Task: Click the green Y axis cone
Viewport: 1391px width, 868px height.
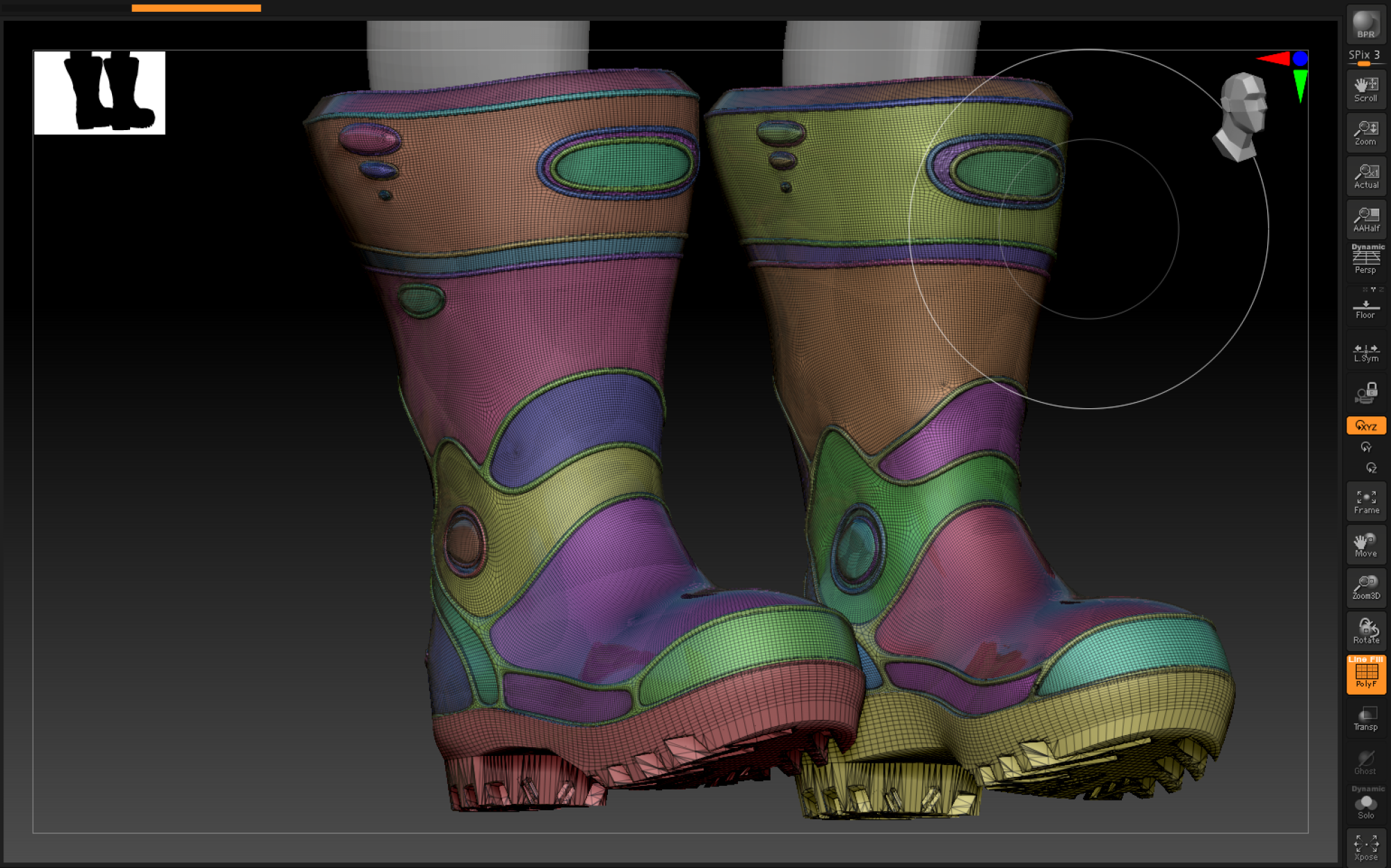Action: coord(1300,86)
